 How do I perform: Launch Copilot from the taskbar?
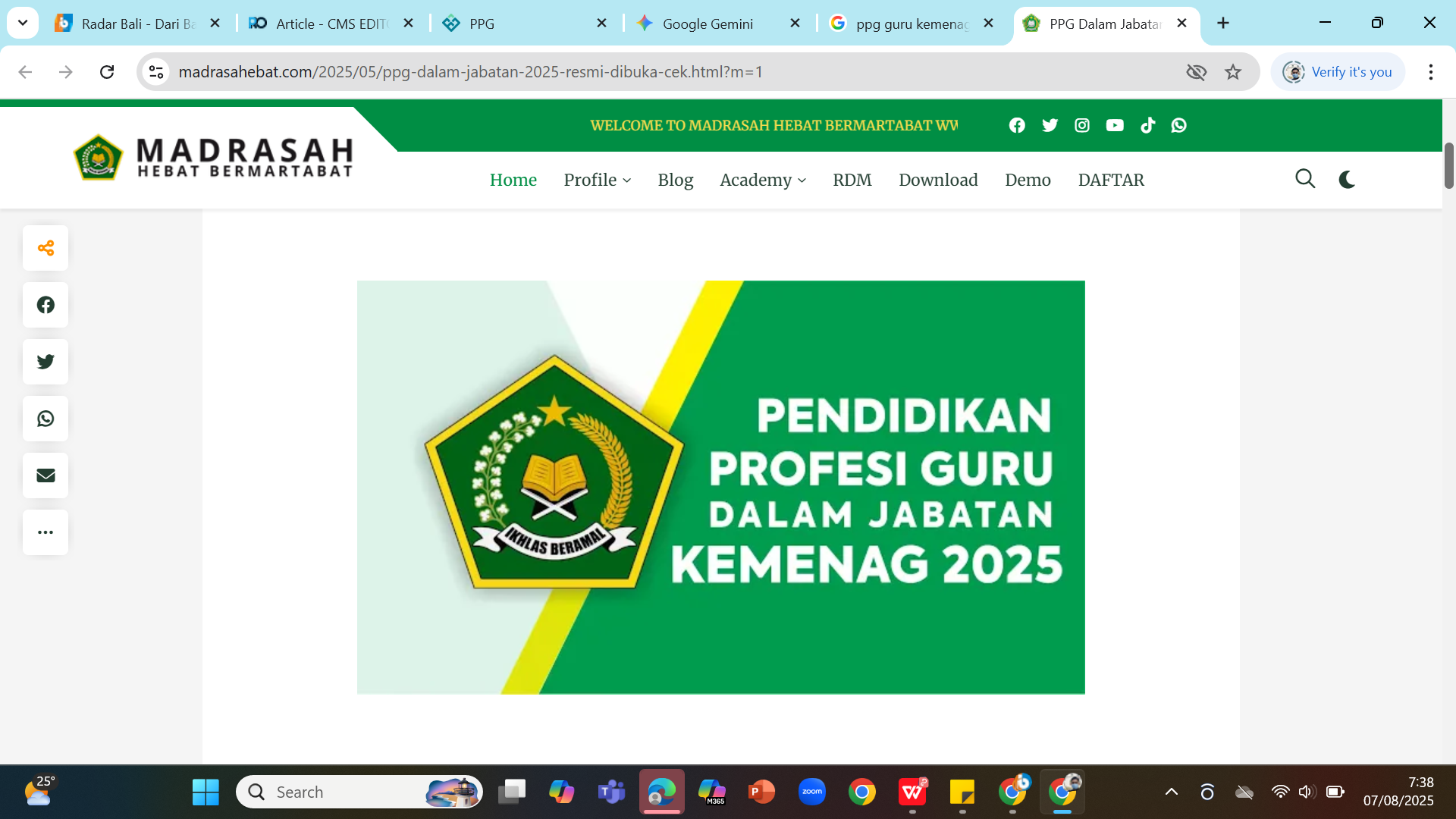(x=562, y=792)
